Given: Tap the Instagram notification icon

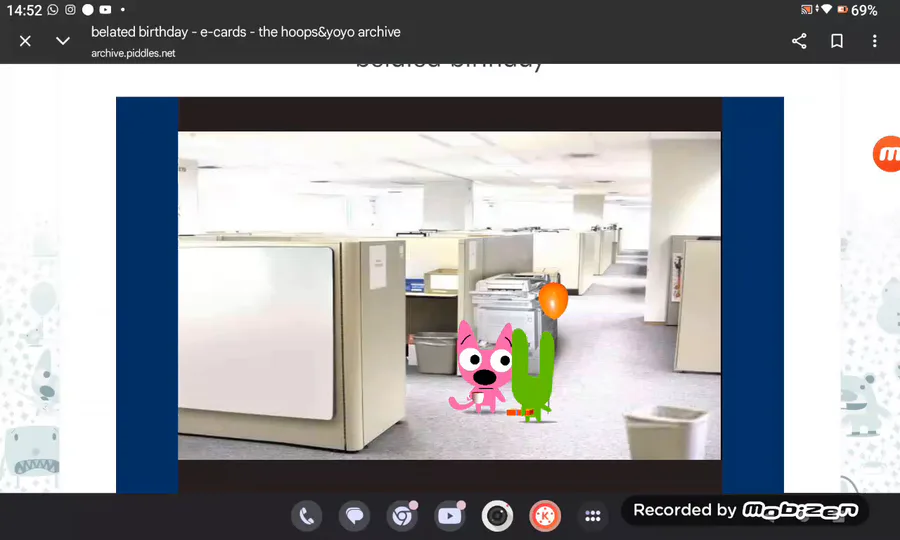Looking at the screenshot, I should [70, 10].
